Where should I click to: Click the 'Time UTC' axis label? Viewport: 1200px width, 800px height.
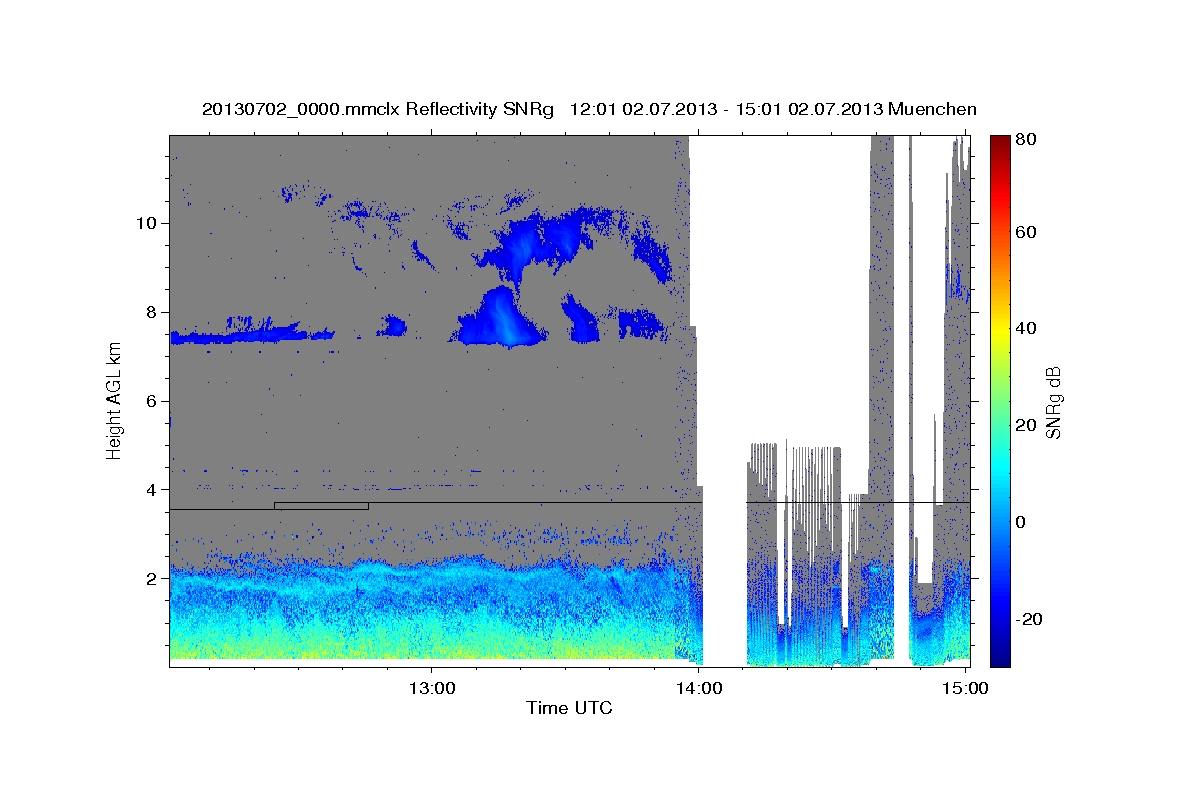[x=569, y=708]
